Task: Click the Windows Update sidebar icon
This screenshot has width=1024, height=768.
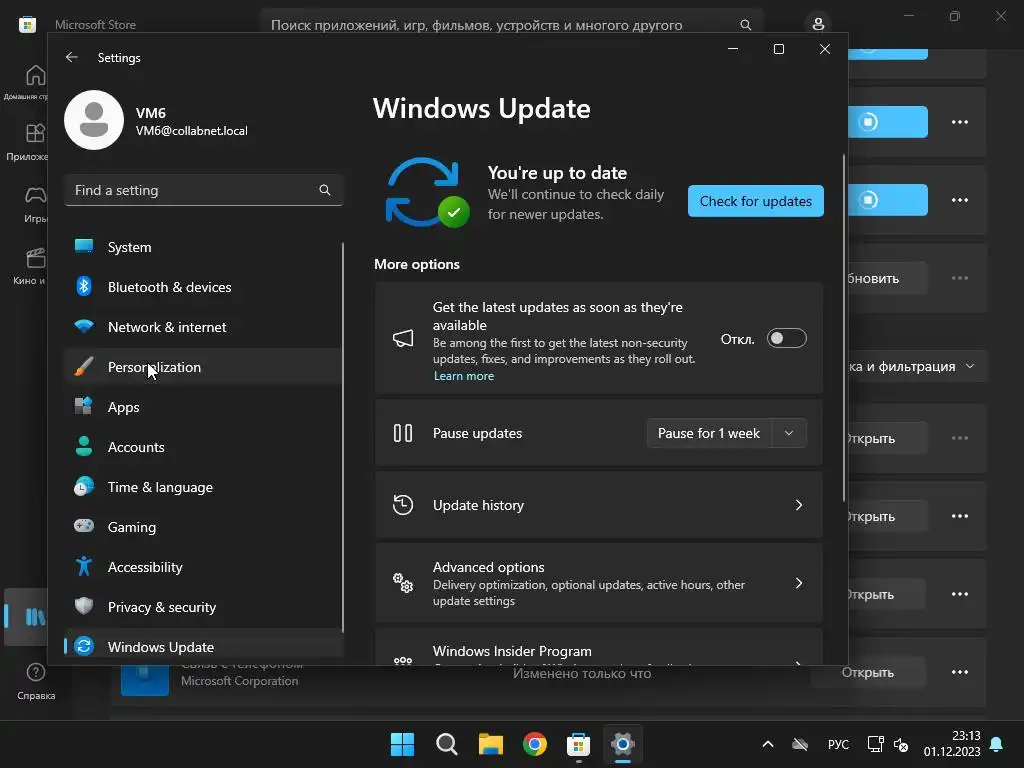Action: [84, 647]
